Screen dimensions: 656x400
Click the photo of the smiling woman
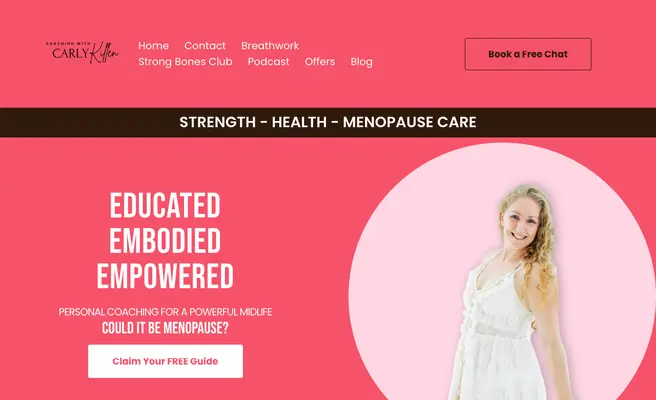(511, 293)
